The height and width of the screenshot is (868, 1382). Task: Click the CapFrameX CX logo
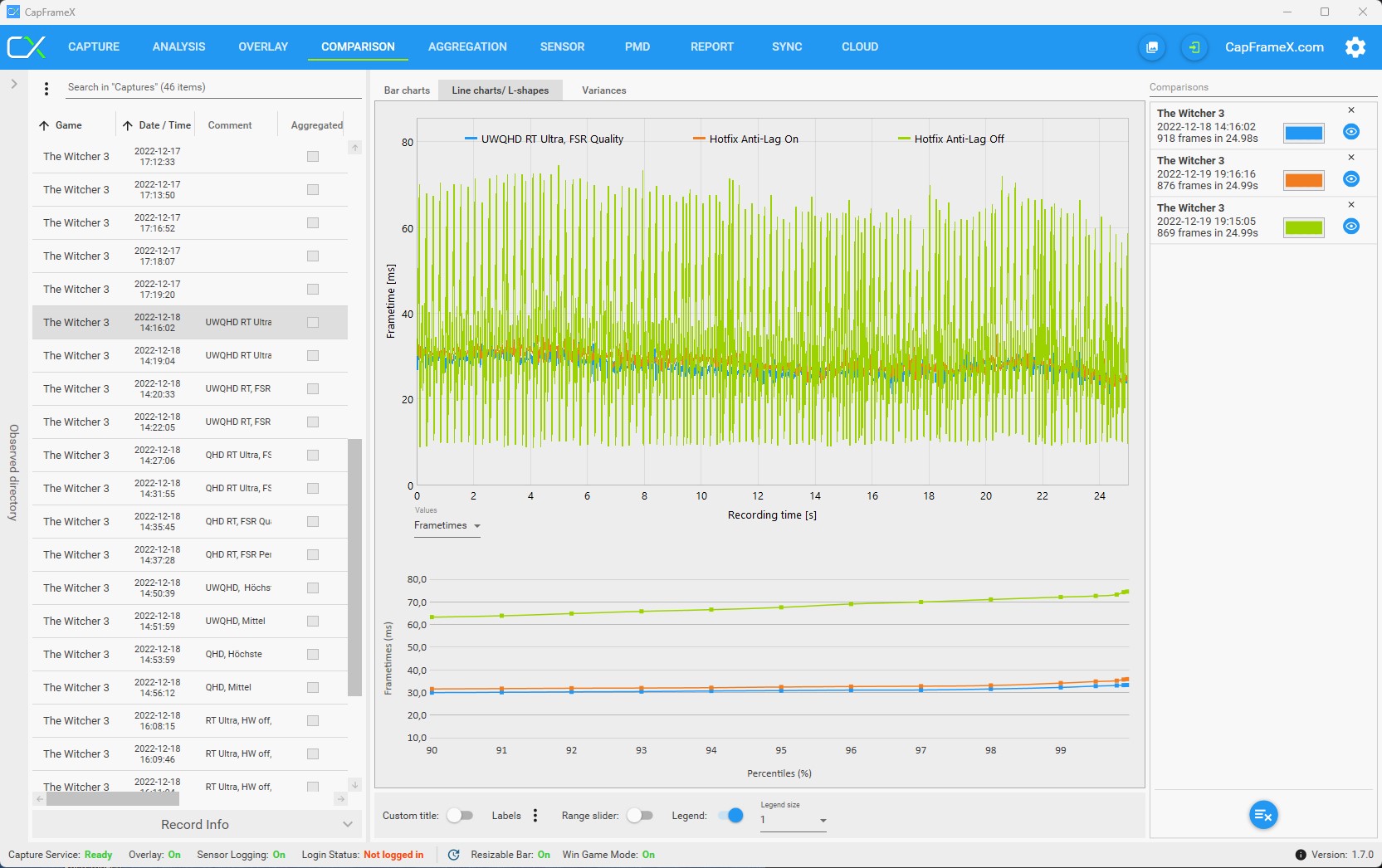27,47
